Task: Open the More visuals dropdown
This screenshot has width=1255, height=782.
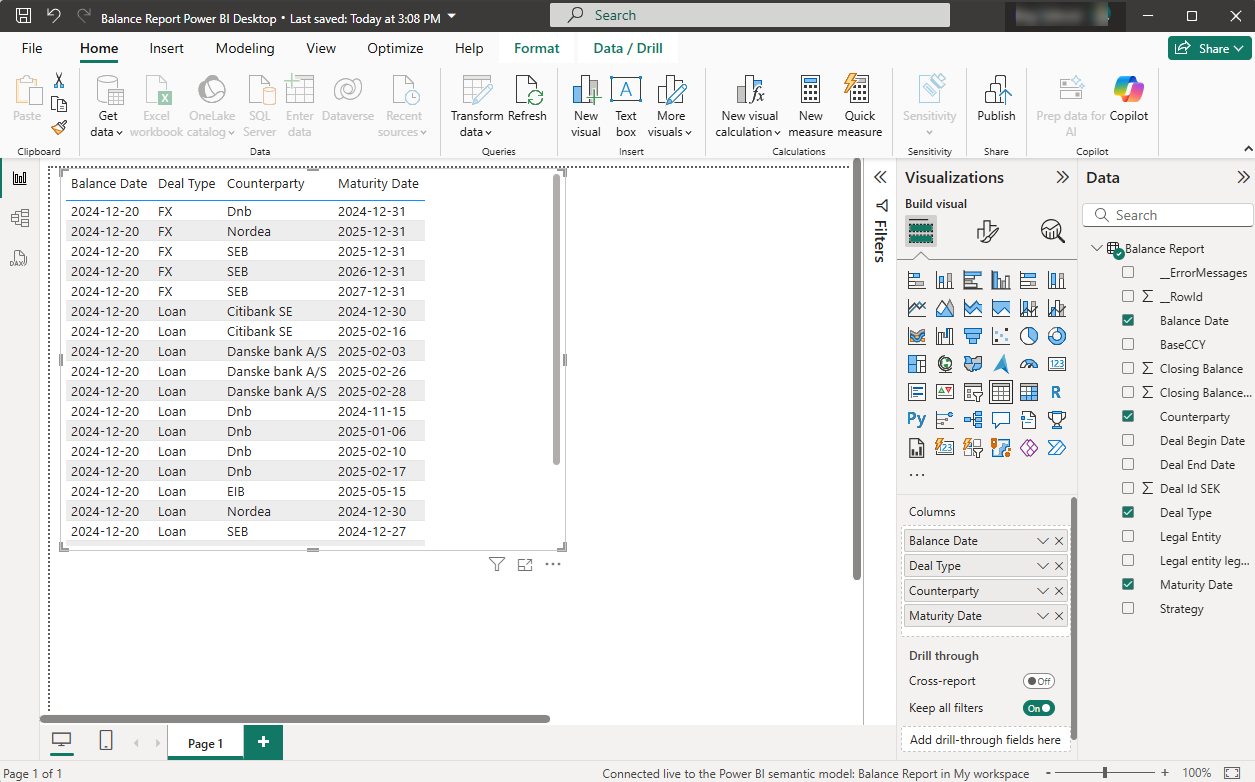Action: click(671, 108)
